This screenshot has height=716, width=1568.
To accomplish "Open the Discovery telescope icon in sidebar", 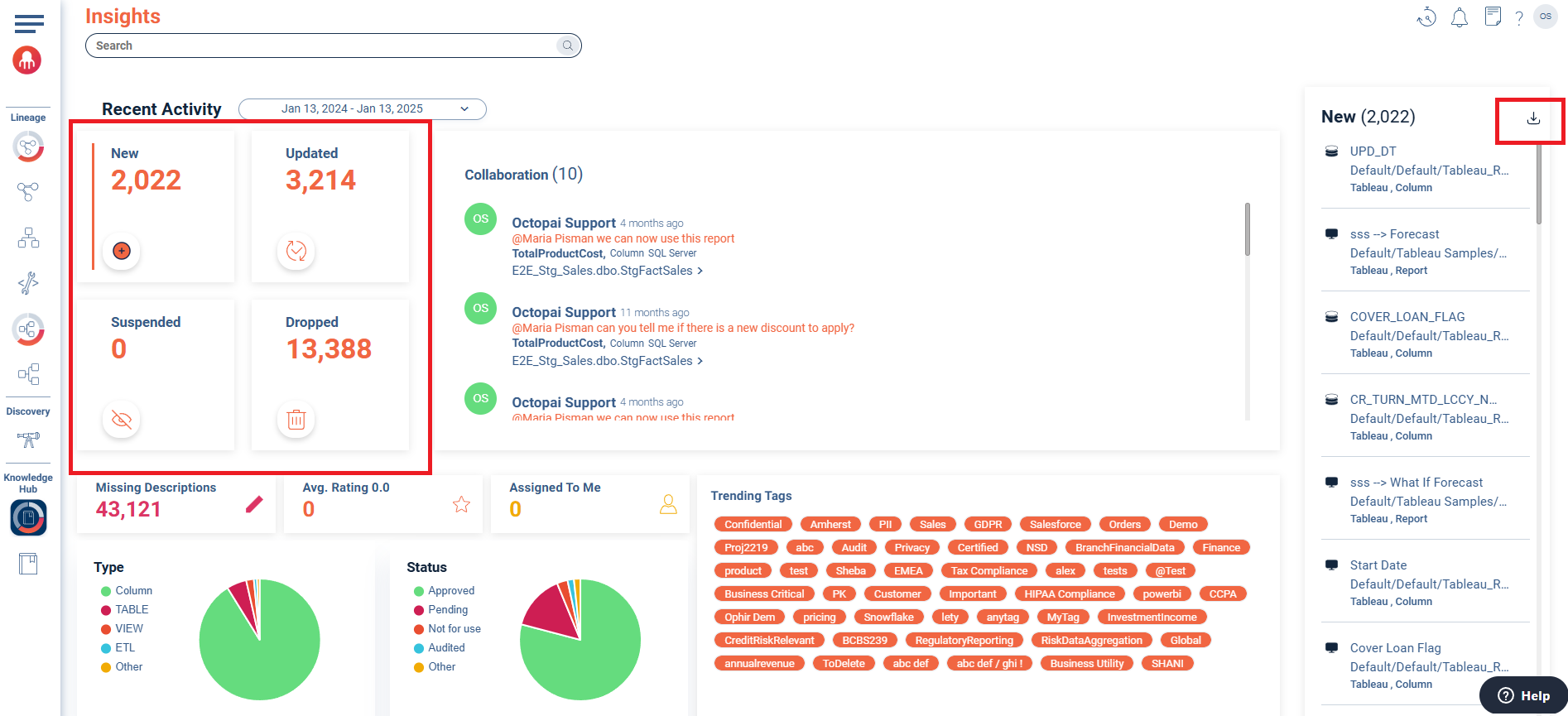I will click(28, 440).
